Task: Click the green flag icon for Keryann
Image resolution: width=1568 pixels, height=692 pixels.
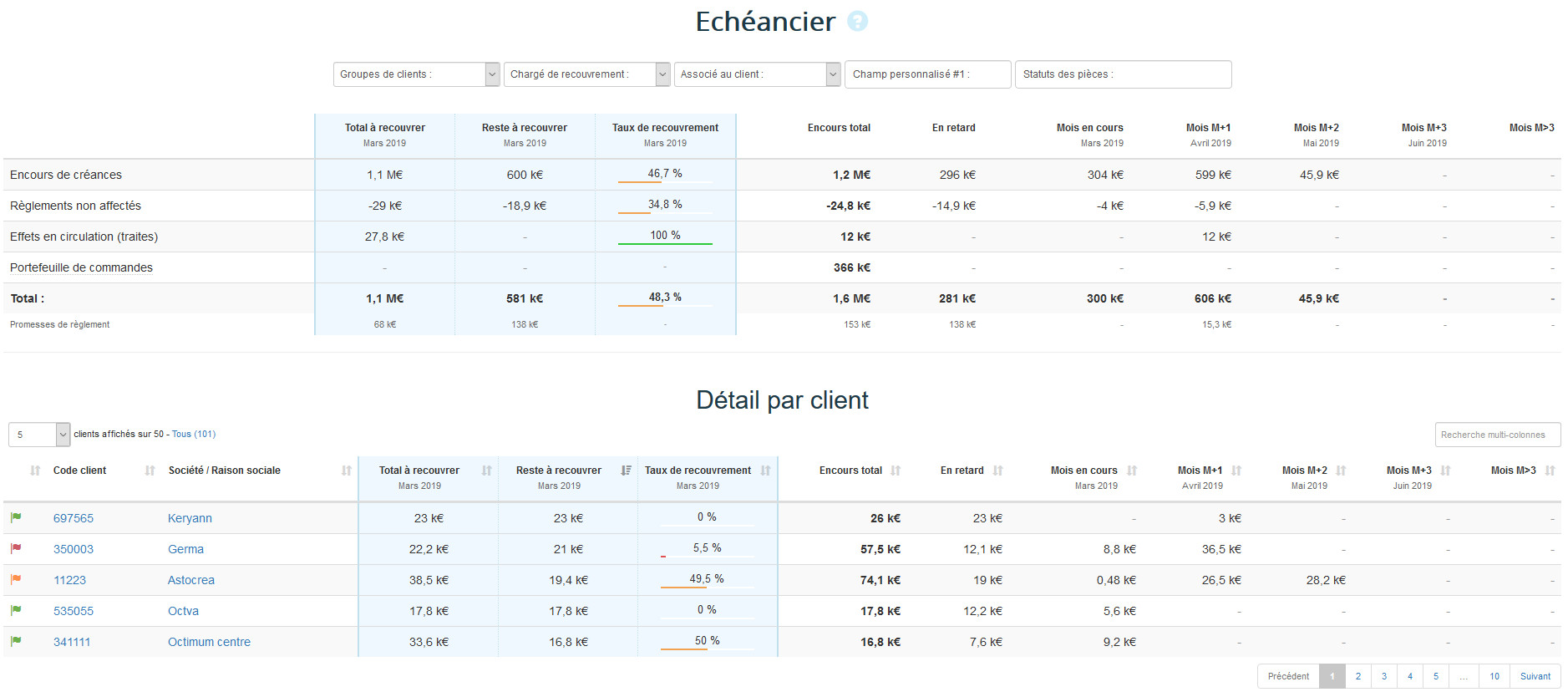Action: [16, 518]
